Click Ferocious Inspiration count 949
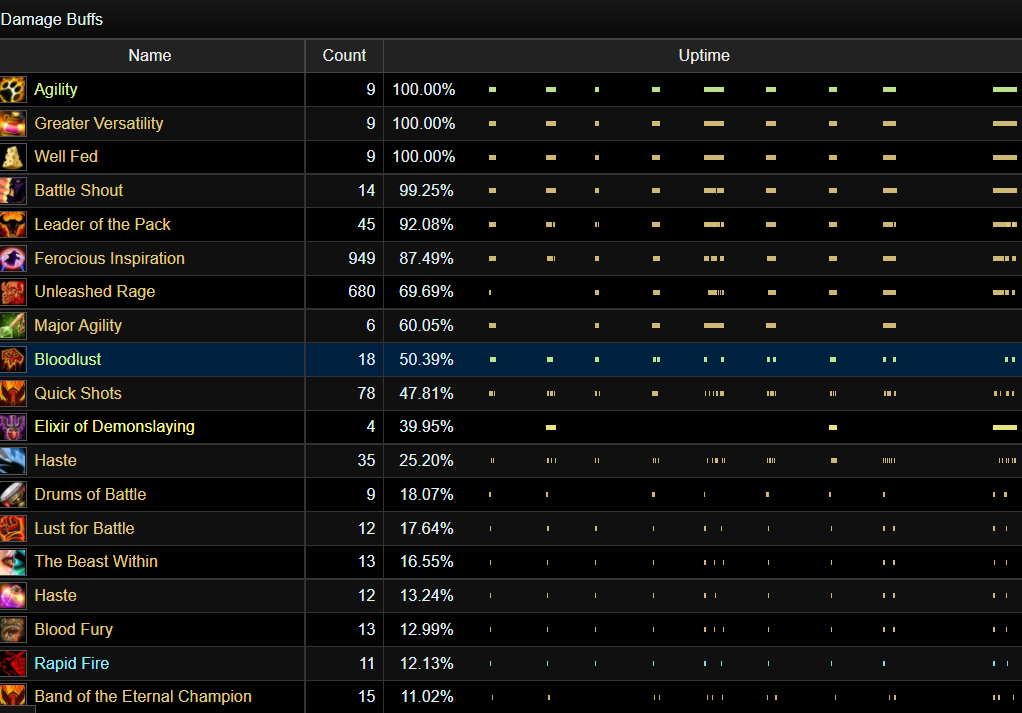The image size is (1022, 713). (362, 258)
